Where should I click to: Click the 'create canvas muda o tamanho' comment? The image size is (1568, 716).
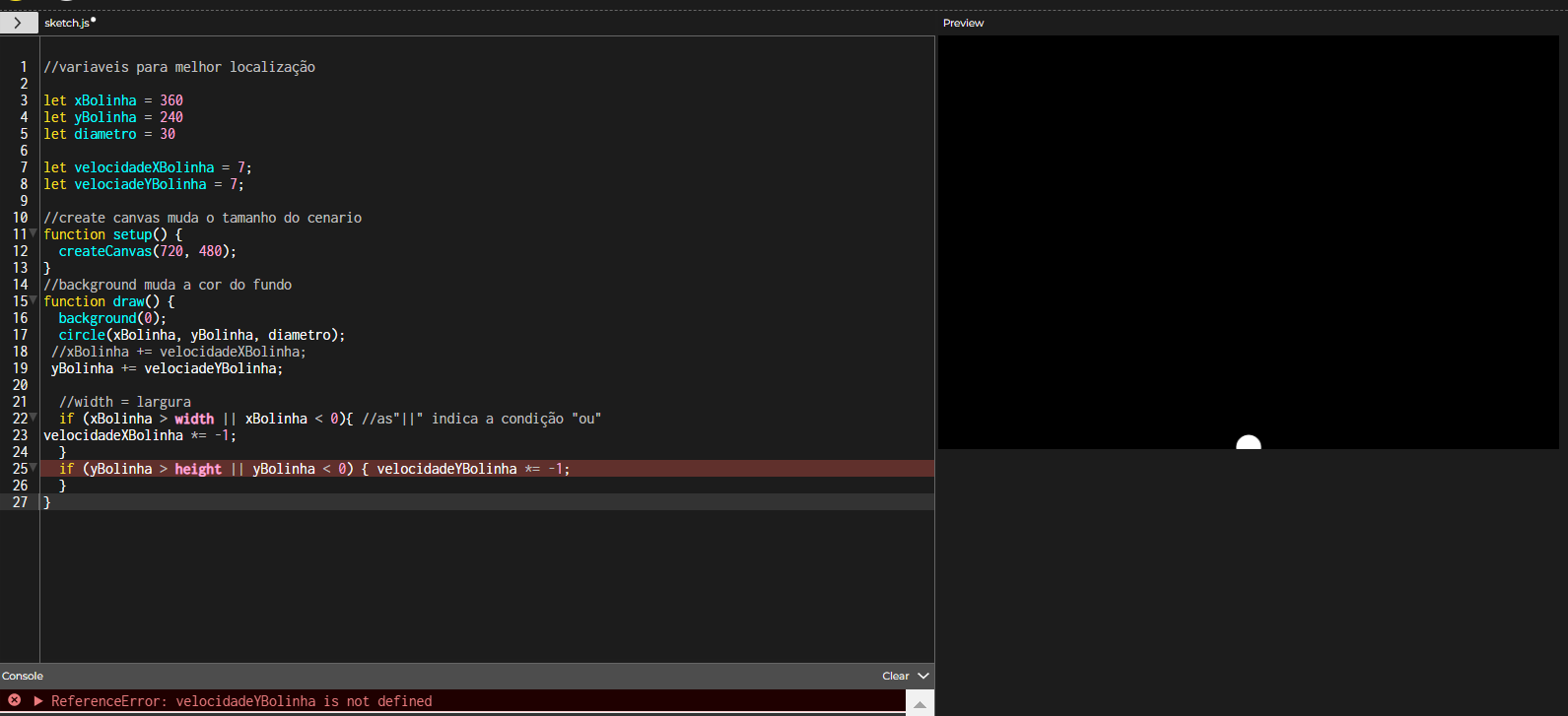(202, 218)
